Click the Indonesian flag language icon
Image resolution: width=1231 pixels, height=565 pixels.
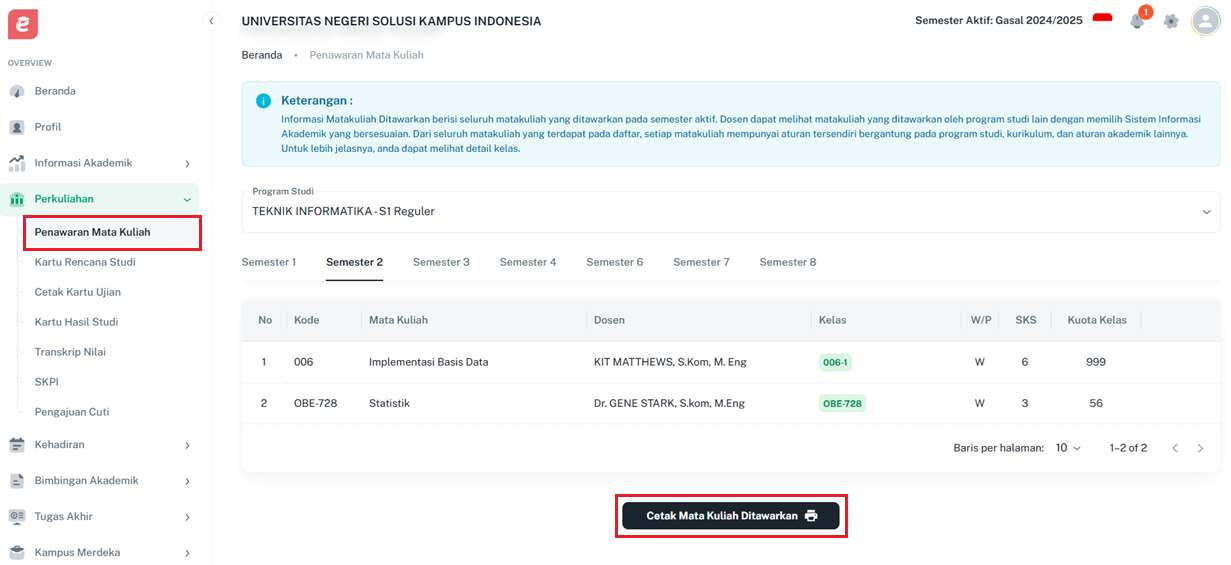coord(1102,20)
